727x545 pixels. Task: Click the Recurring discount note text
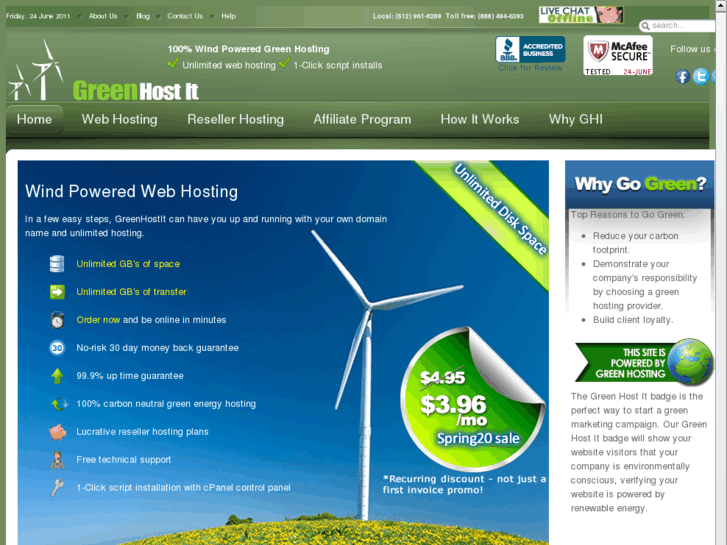pyautogui.click(x=464, y=484)
